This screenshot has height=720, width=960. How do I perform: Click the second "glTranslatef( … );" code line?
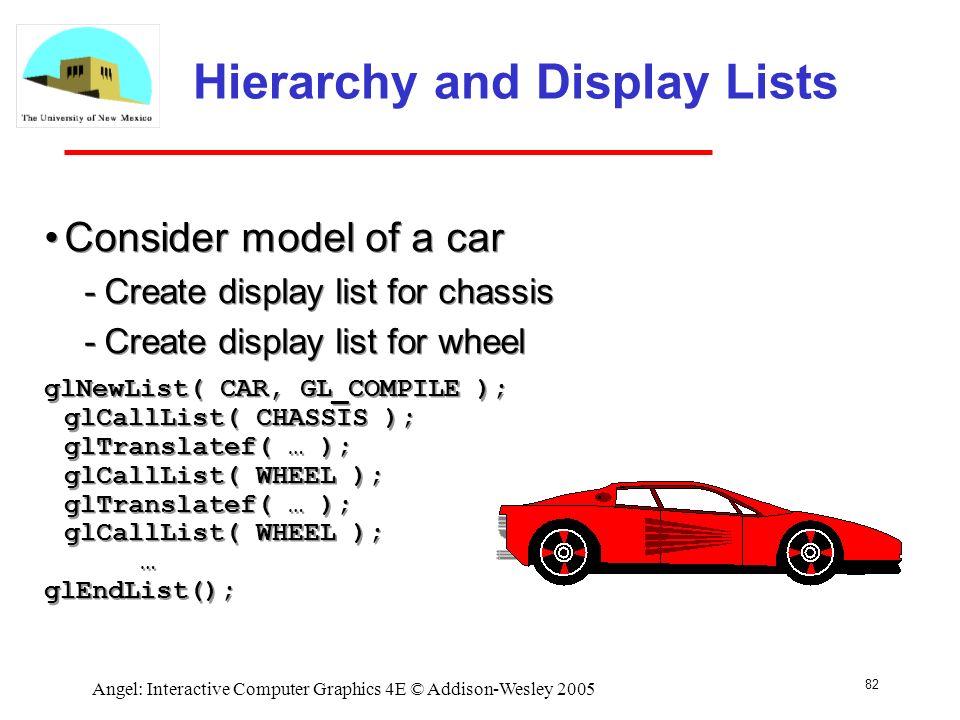[x=208, y=504]
